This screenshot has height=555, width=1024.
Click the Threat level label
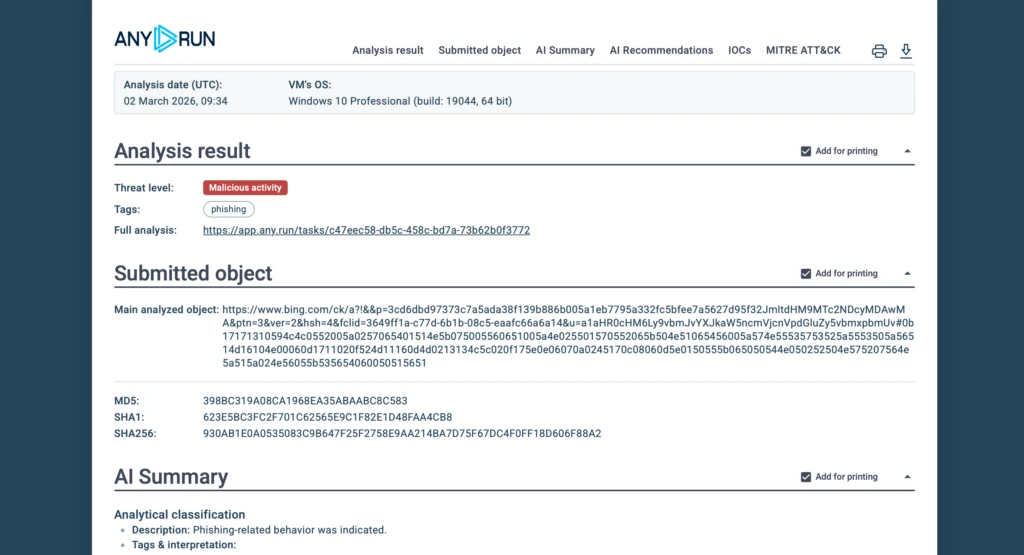[144, 187]
